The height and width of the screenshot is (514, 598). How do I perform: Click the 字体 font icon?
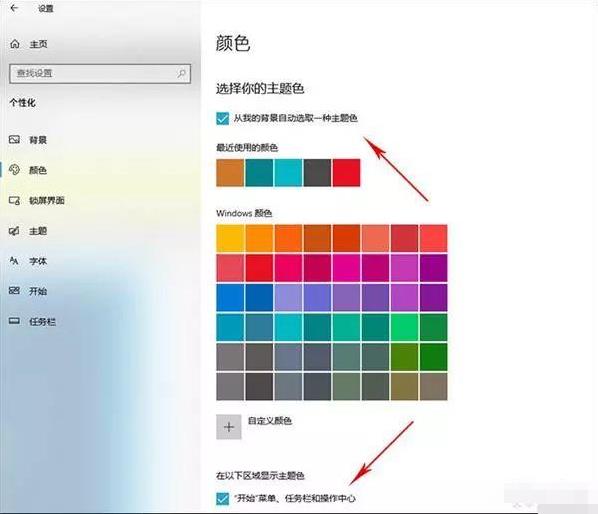tap(14, 261)
